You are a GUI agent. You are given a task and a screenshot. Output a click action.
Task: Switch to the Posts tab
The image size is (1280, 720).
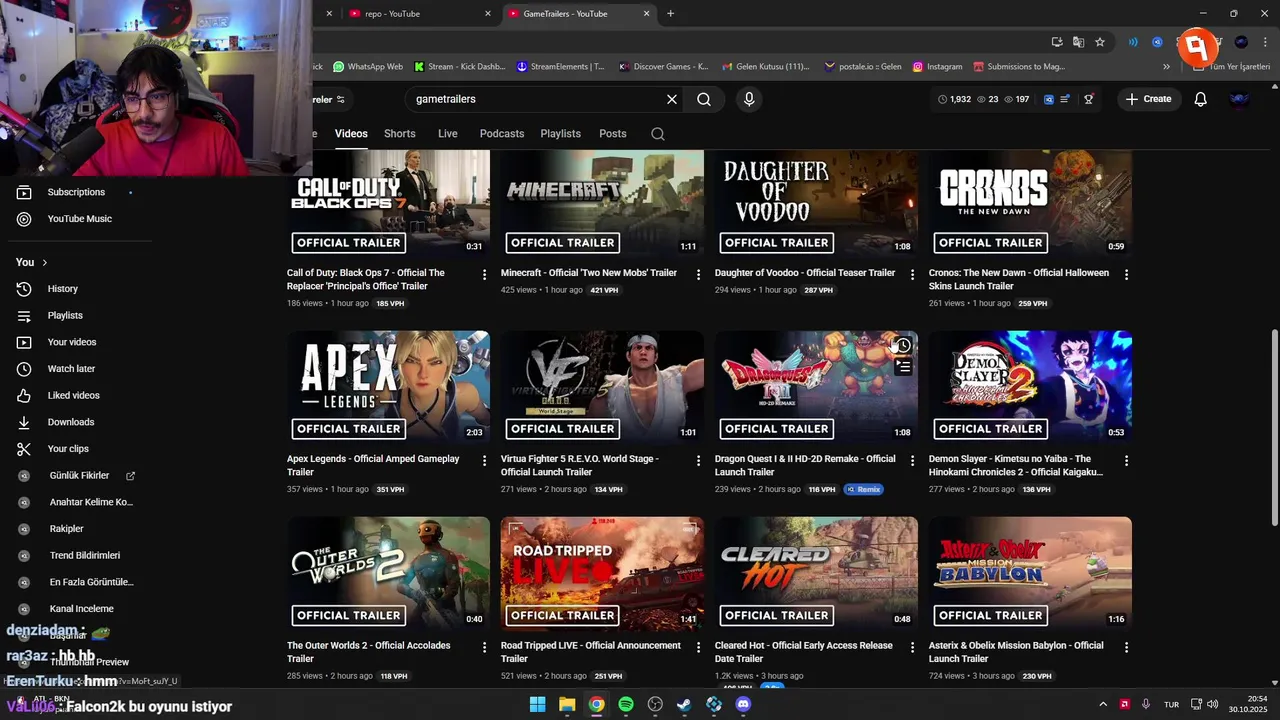[613, 134]
